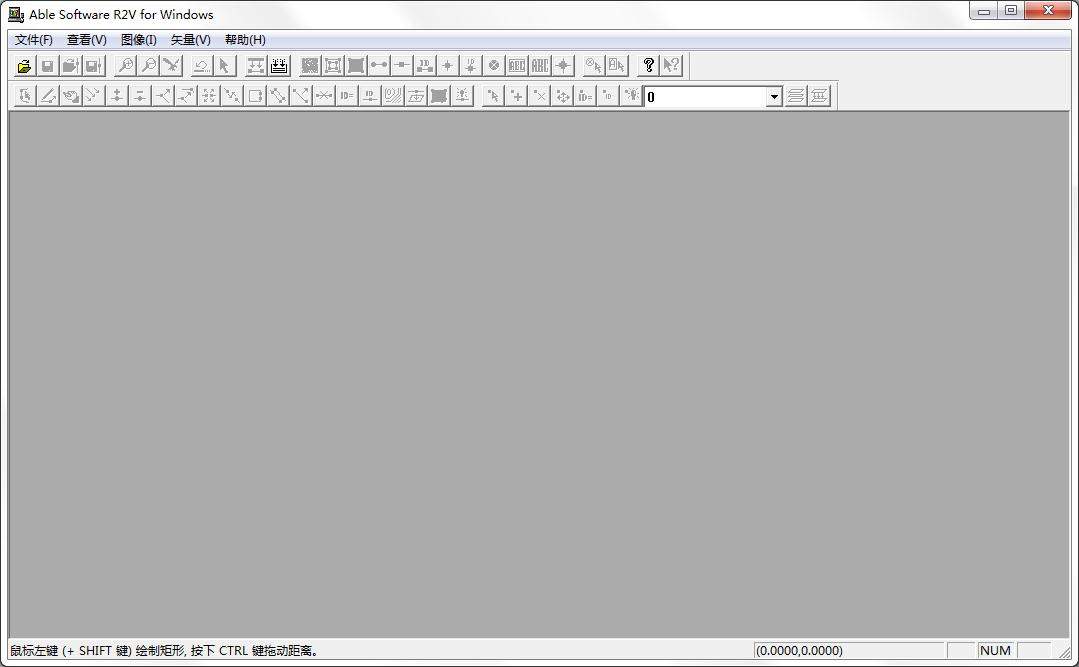Click the light bulb icon beside the layer box

pyautogui.click(x=631, y=96)
